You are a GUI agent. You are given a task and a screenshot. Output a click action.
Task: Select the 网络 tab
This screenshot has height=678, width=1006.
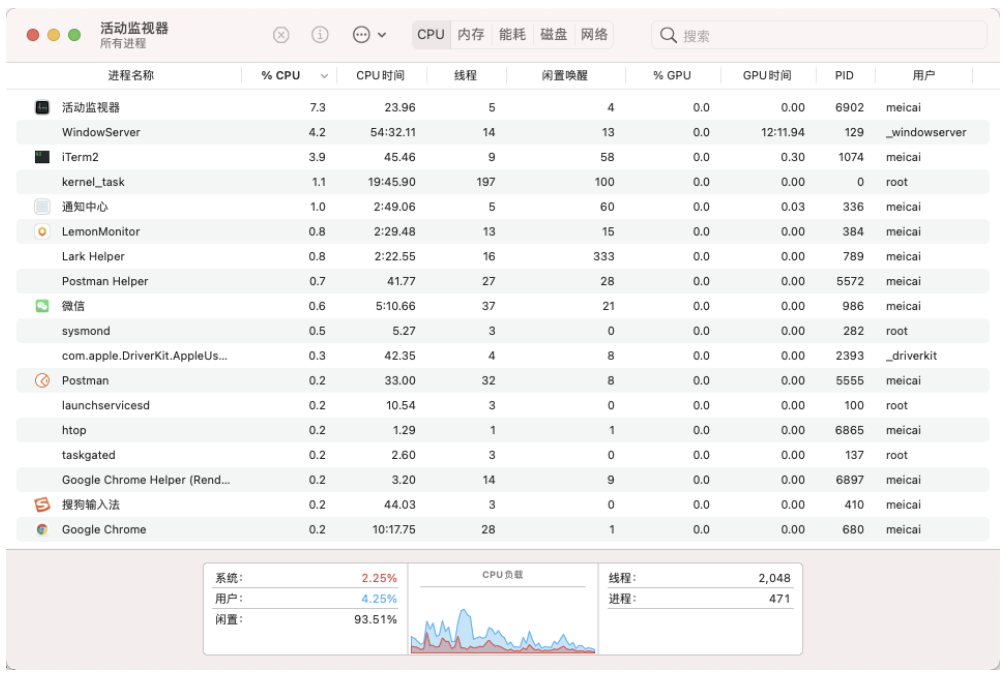[x=594, y=35]
